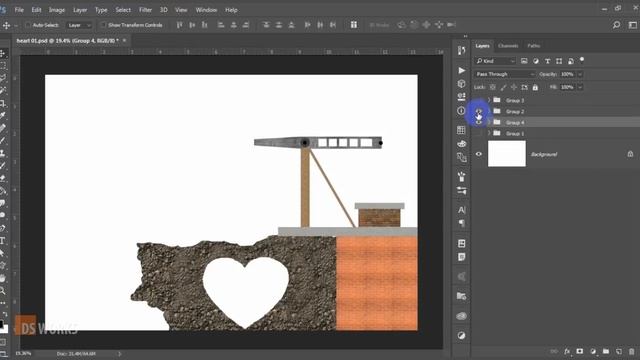Open the Swatches grid panel icon
This screenshot has width=640, height=360.
(x=461, y=130)
